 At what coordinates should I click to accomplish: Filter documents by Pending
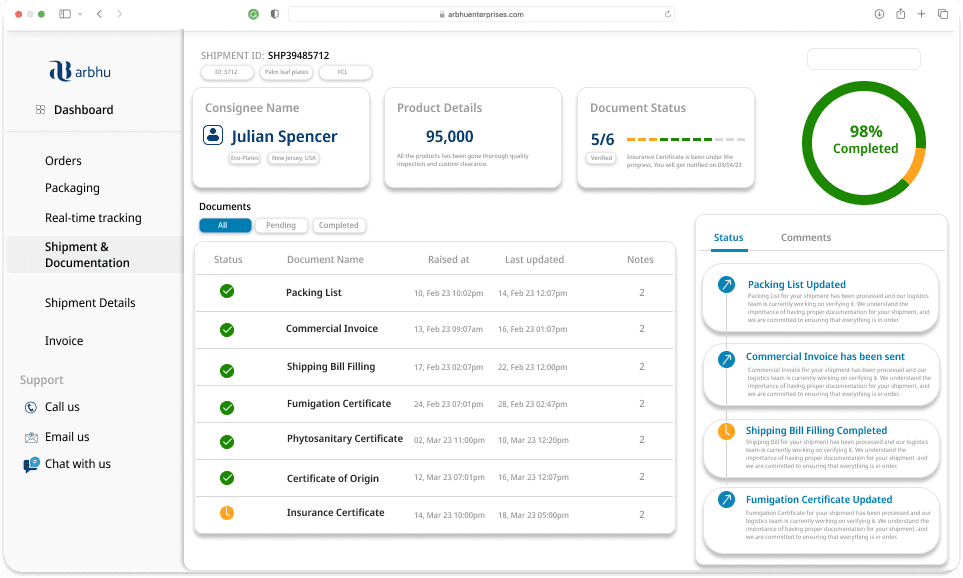pos(280,226)
